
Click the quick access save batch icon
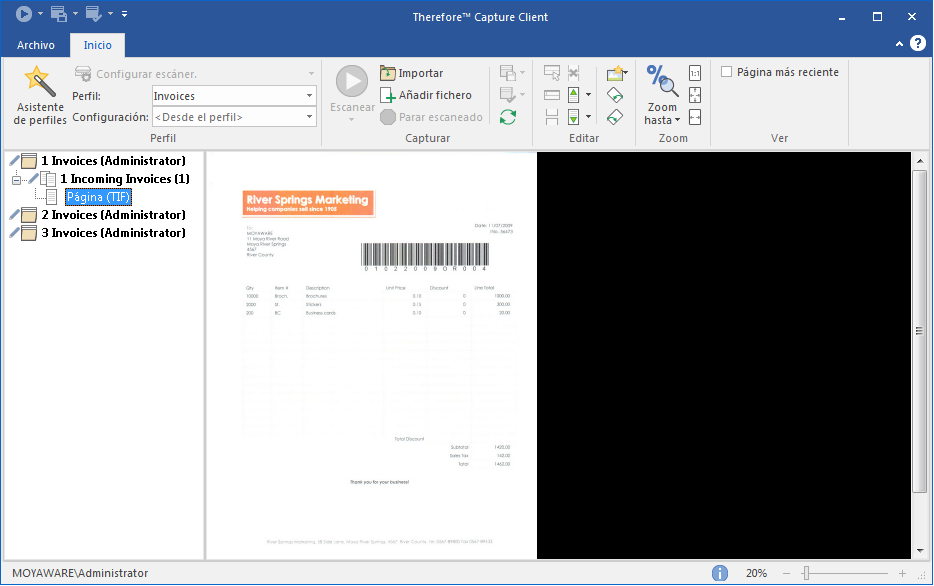[59, 14]
